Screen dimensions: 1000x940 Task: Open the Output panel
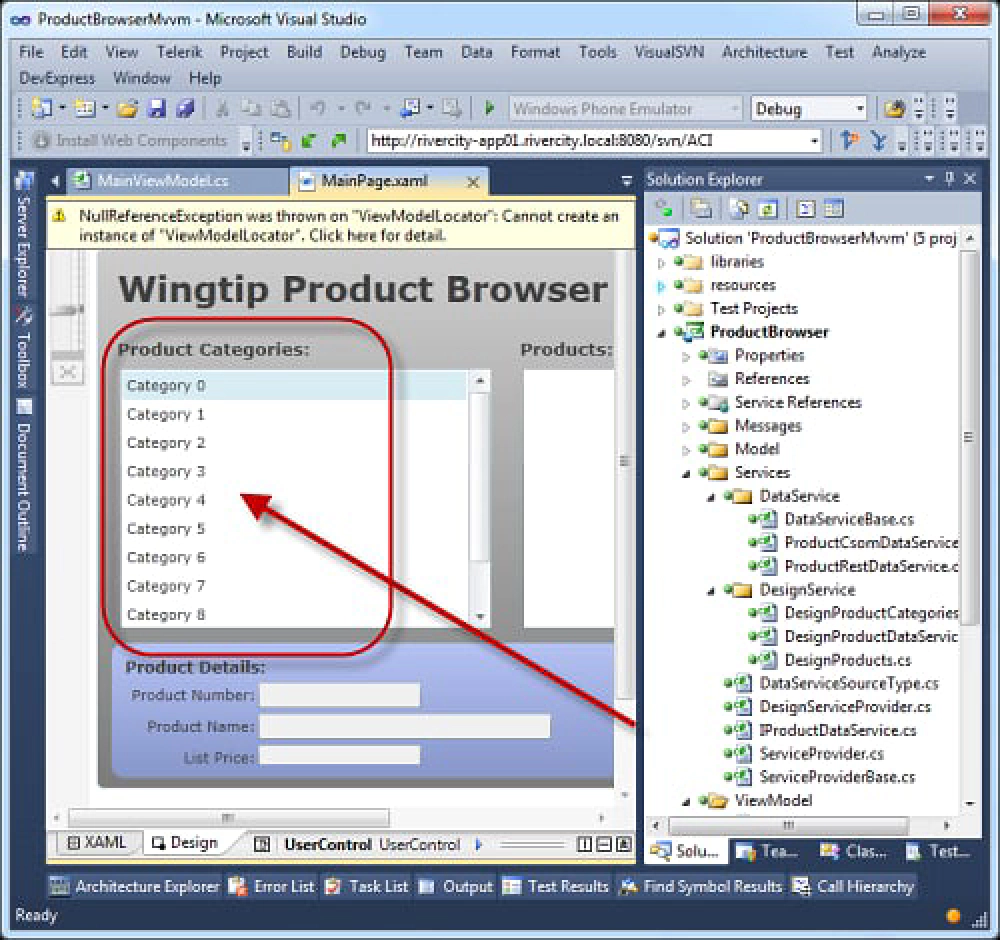click(457, 886)
